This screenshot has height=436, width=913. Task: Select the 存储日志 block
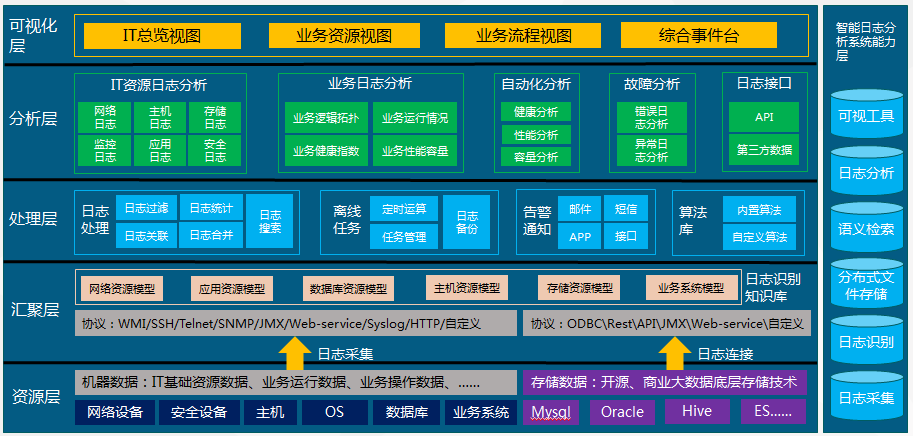click(x=215, y=117)
